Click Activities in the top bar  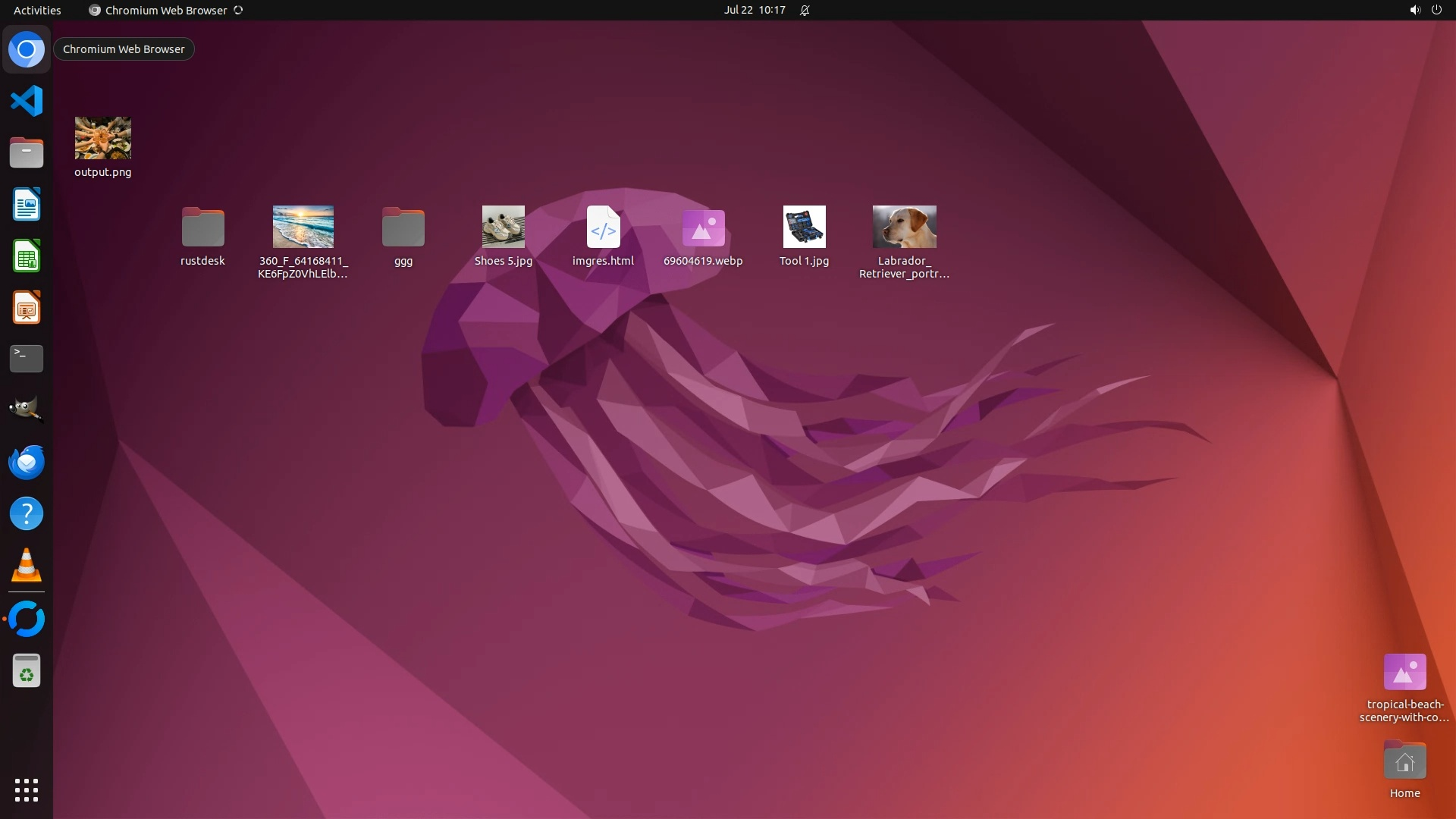(x=37, y=10)
